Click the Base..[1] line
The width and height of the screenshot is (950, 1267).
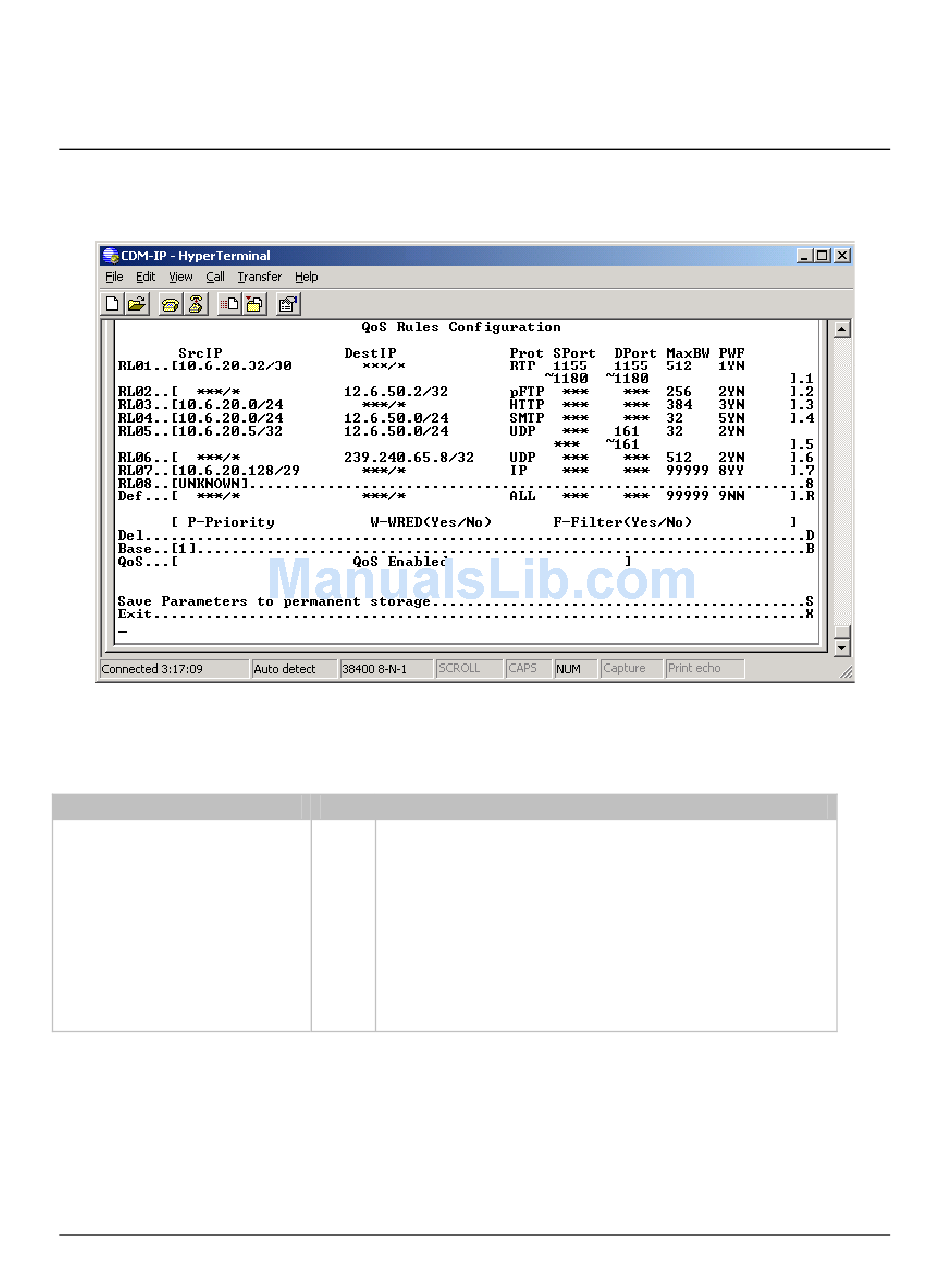[466, 549]
